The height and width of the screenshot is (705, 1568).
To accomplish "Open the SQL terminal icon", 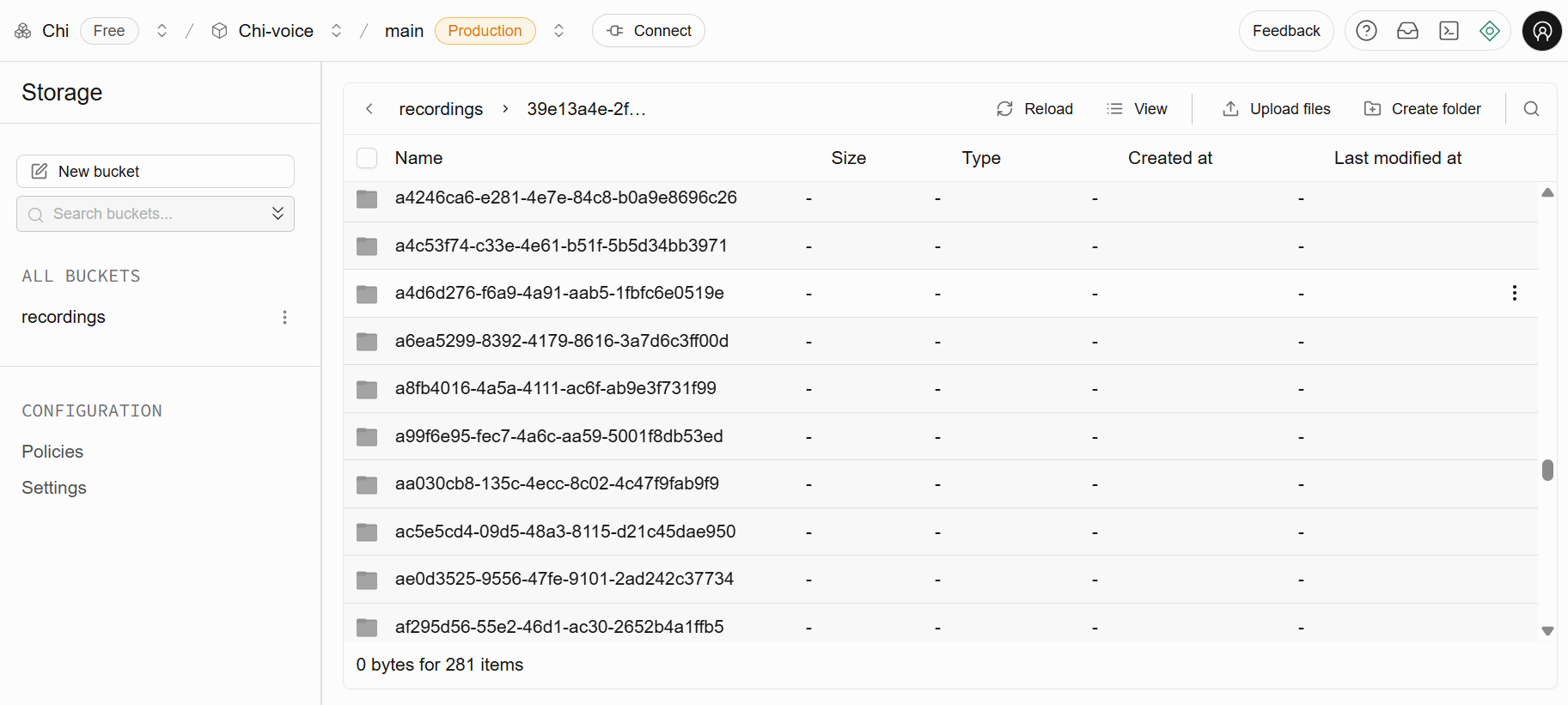I will point(1449,31).
